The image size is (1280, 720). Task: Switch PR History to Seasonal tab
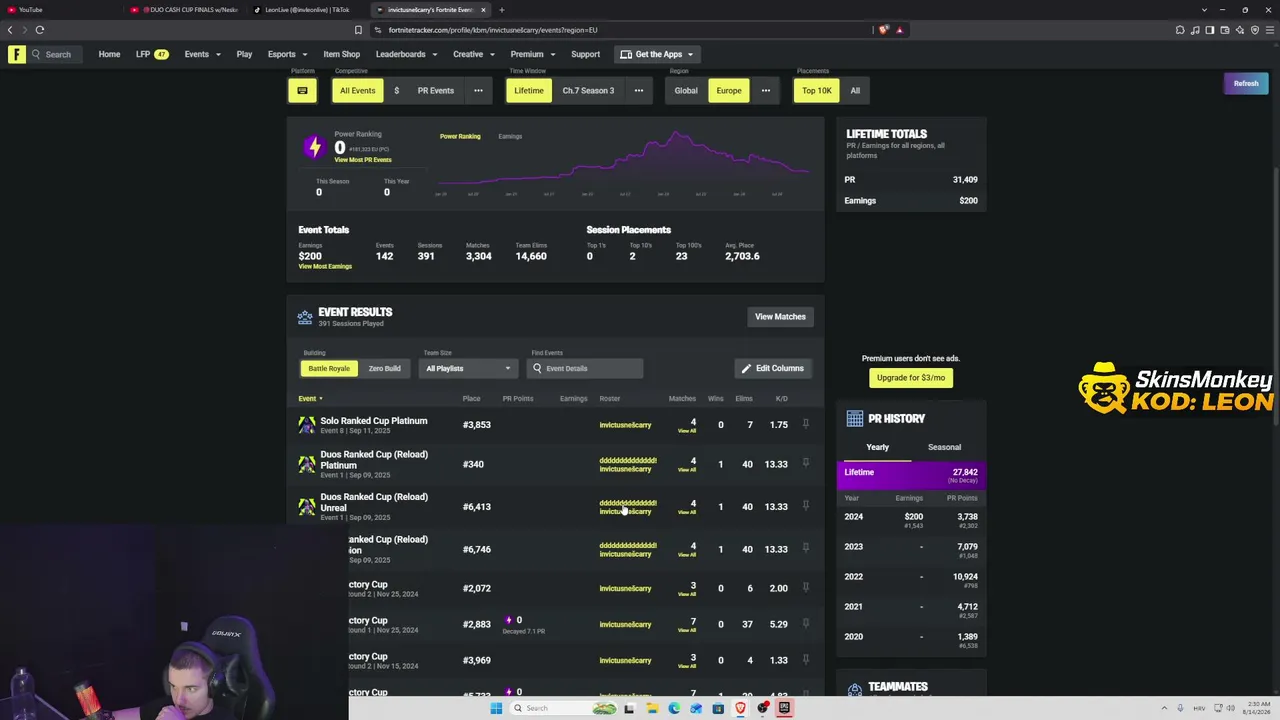[944, 447]
